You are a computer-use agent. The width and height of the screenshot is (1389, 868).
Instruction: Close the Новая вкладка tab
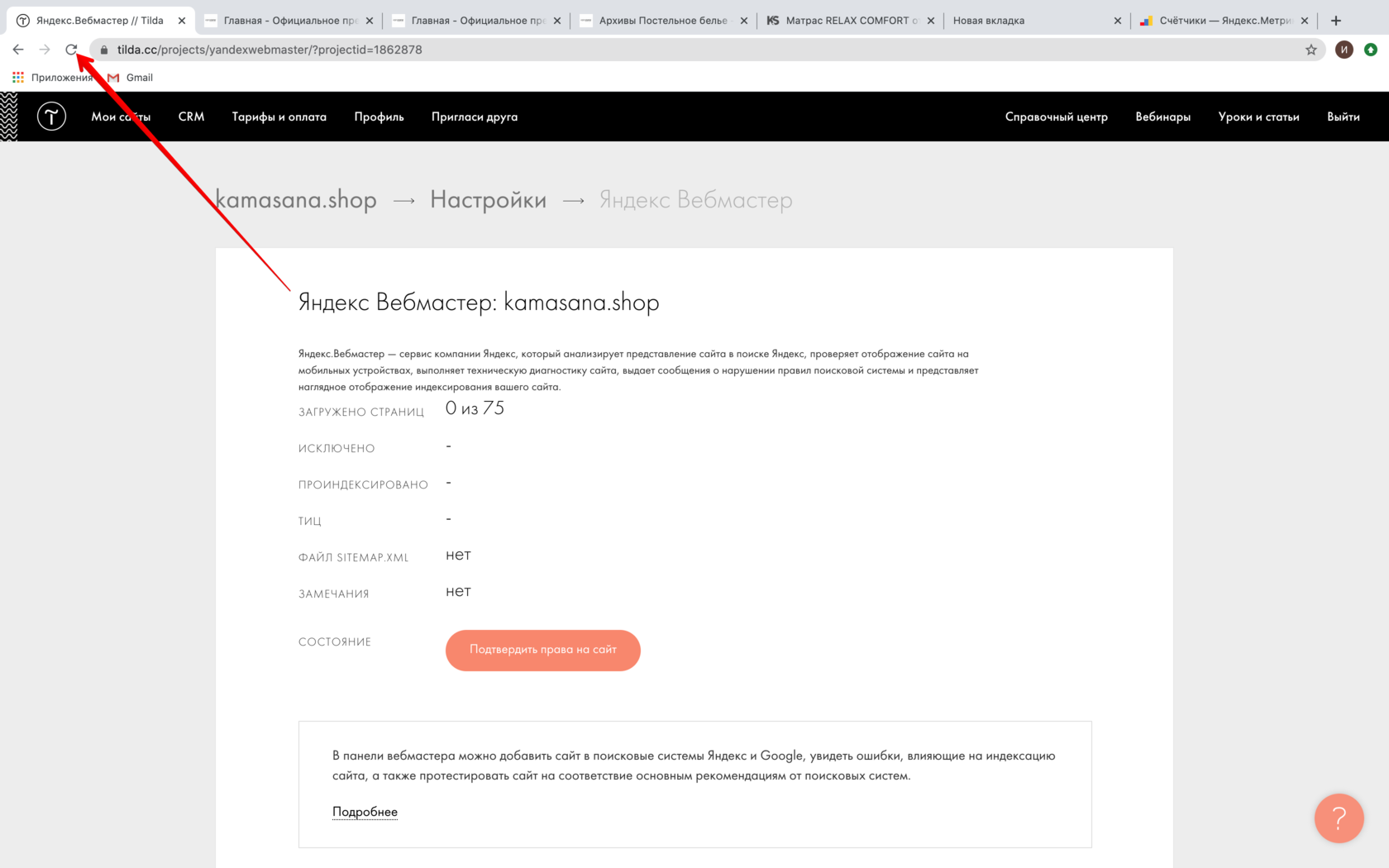tap(1118, 21)
